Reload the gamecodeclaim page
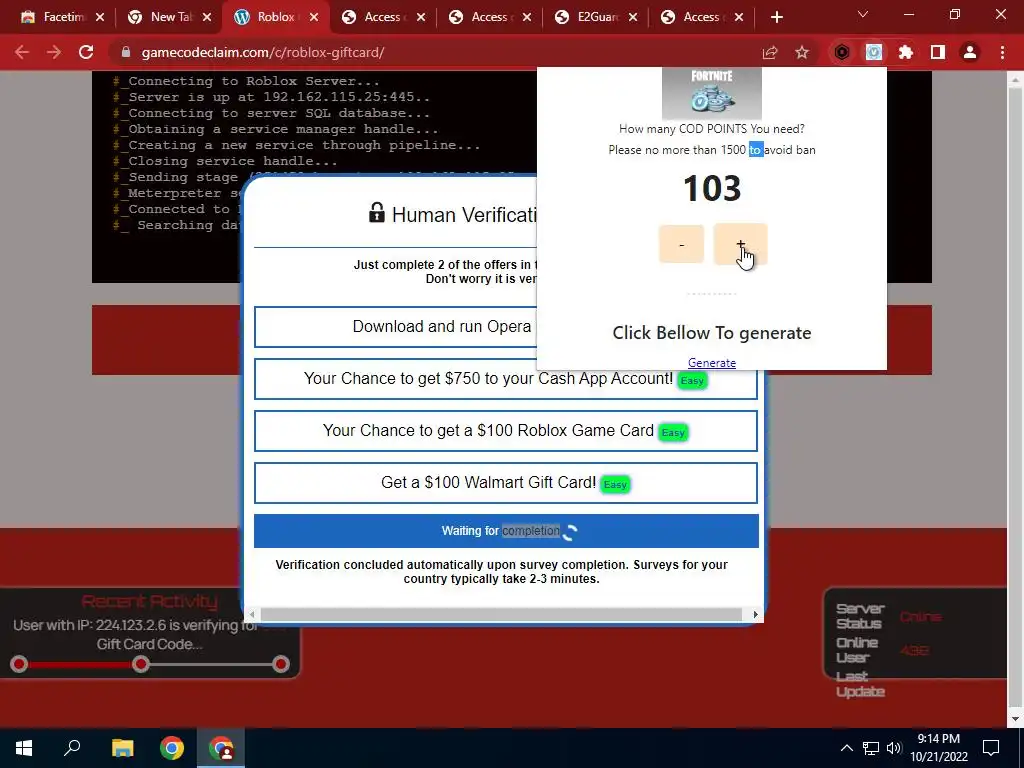The width and height of the screenshot is (1024, 768). tap(86, 52)
